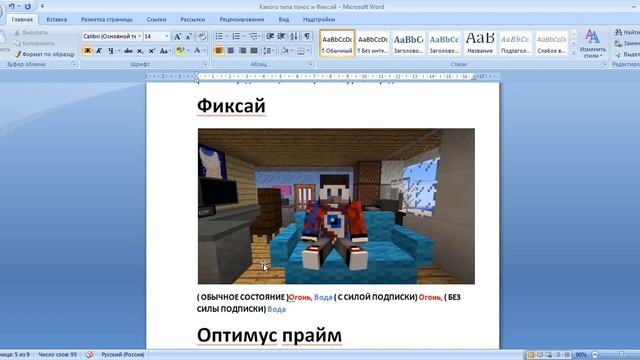Click Grow Font icon
The width and height of the screenshot is (640, 360).
pyautogui.click(x=178, y=36)
